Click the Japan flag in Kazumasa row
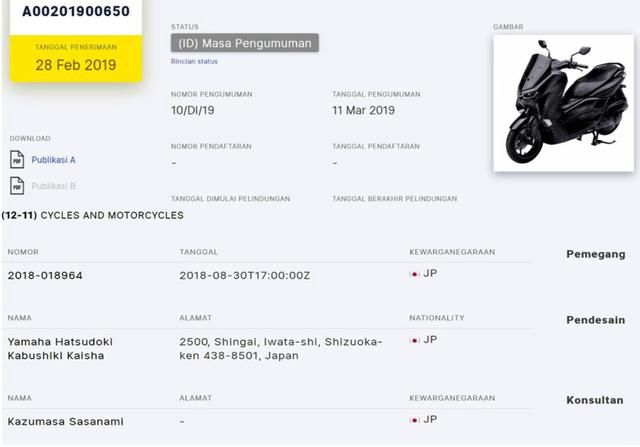640x447 pixels. 415,420
